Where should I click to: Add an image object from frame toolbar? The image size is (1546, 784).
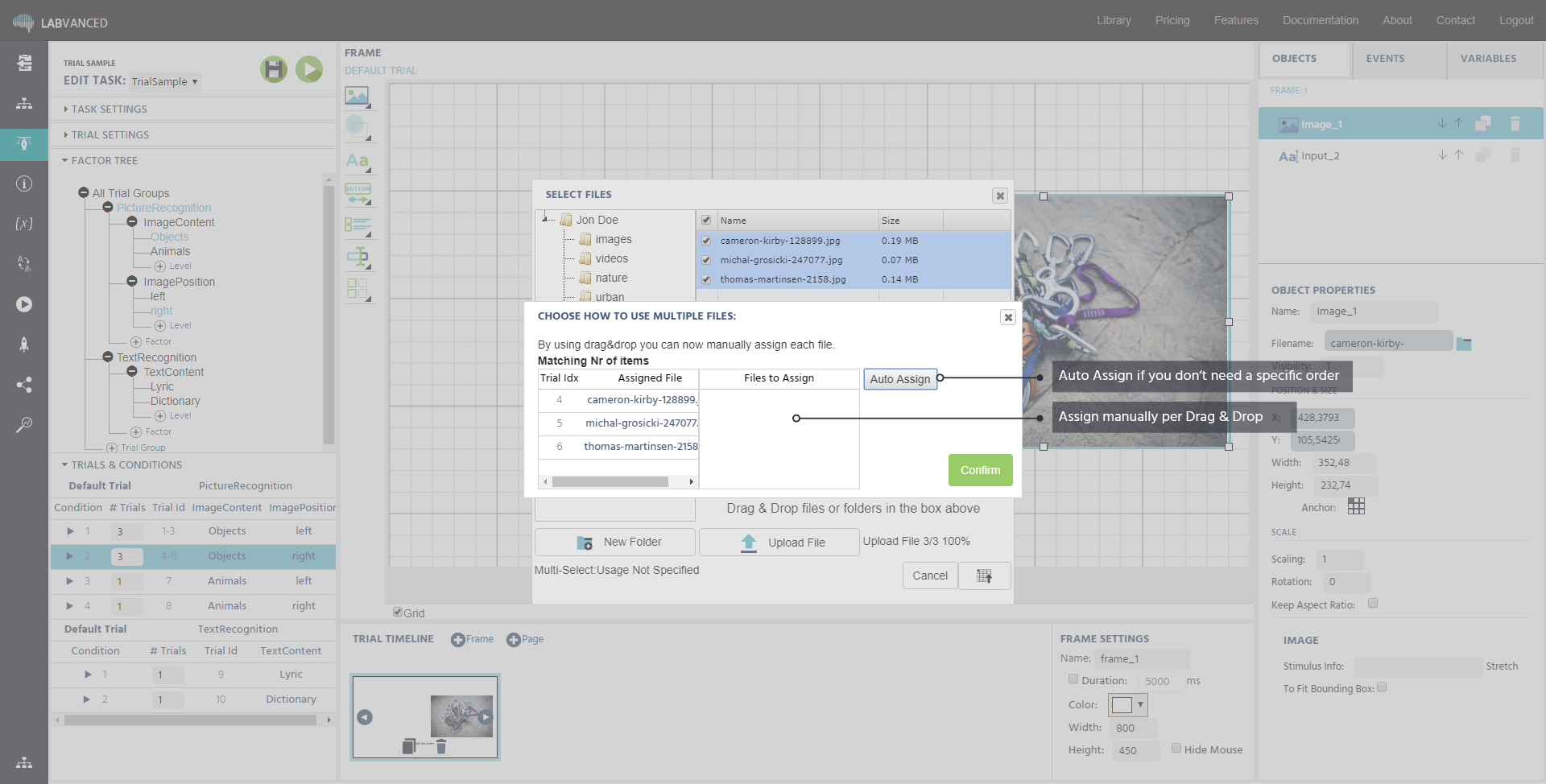point(358,97)
